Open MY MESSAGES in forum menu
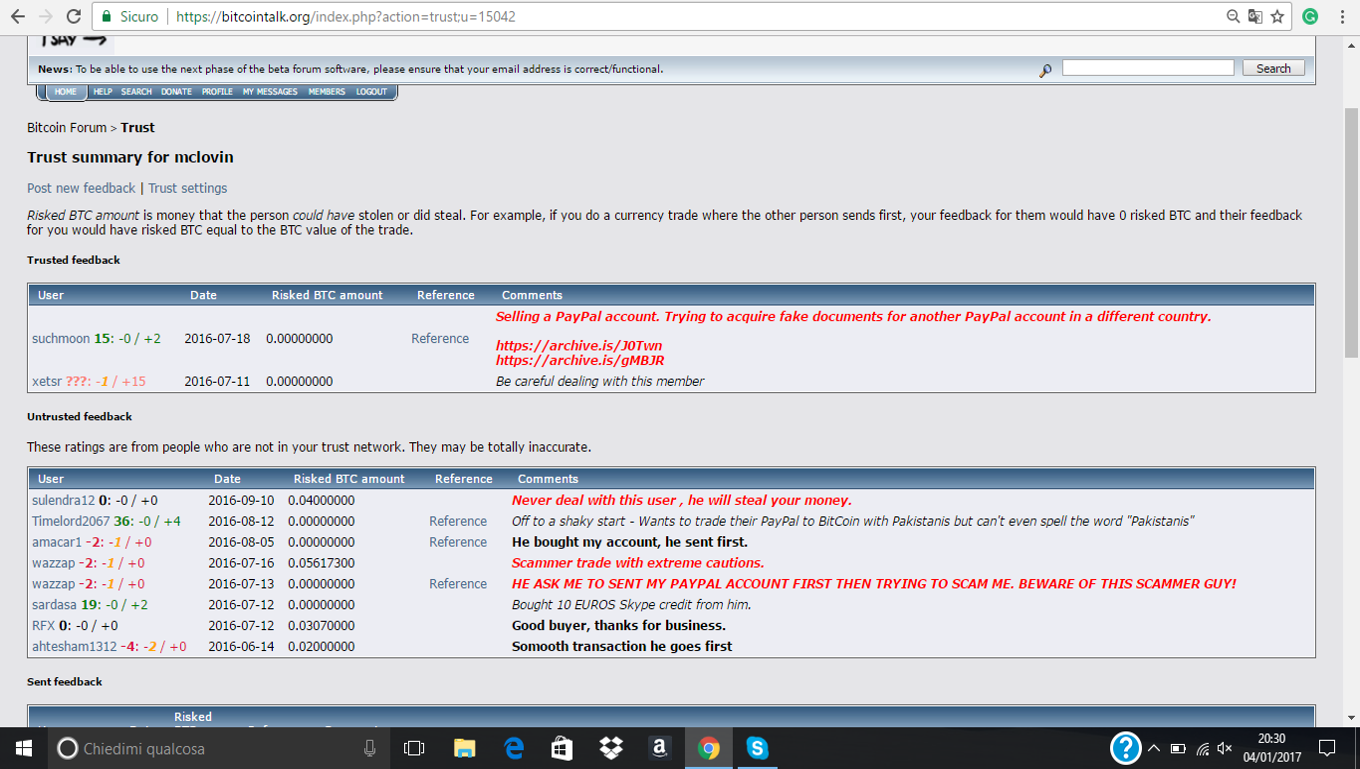The width and height of the screenshot is (1360, 769). [270, 92]
